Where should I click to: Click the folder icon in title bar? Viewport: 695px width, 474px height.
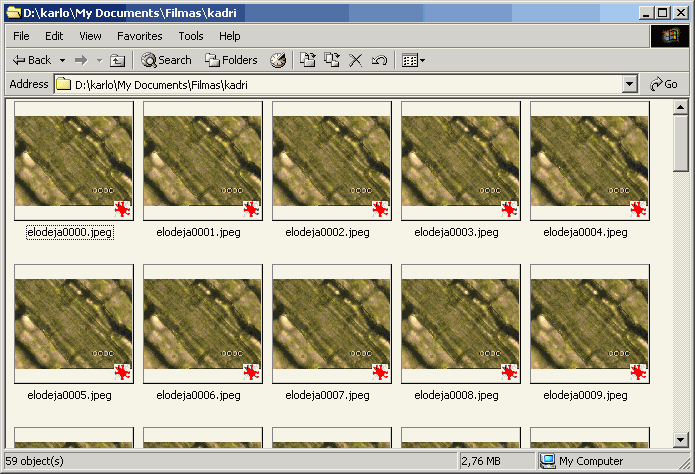point(14,13)
